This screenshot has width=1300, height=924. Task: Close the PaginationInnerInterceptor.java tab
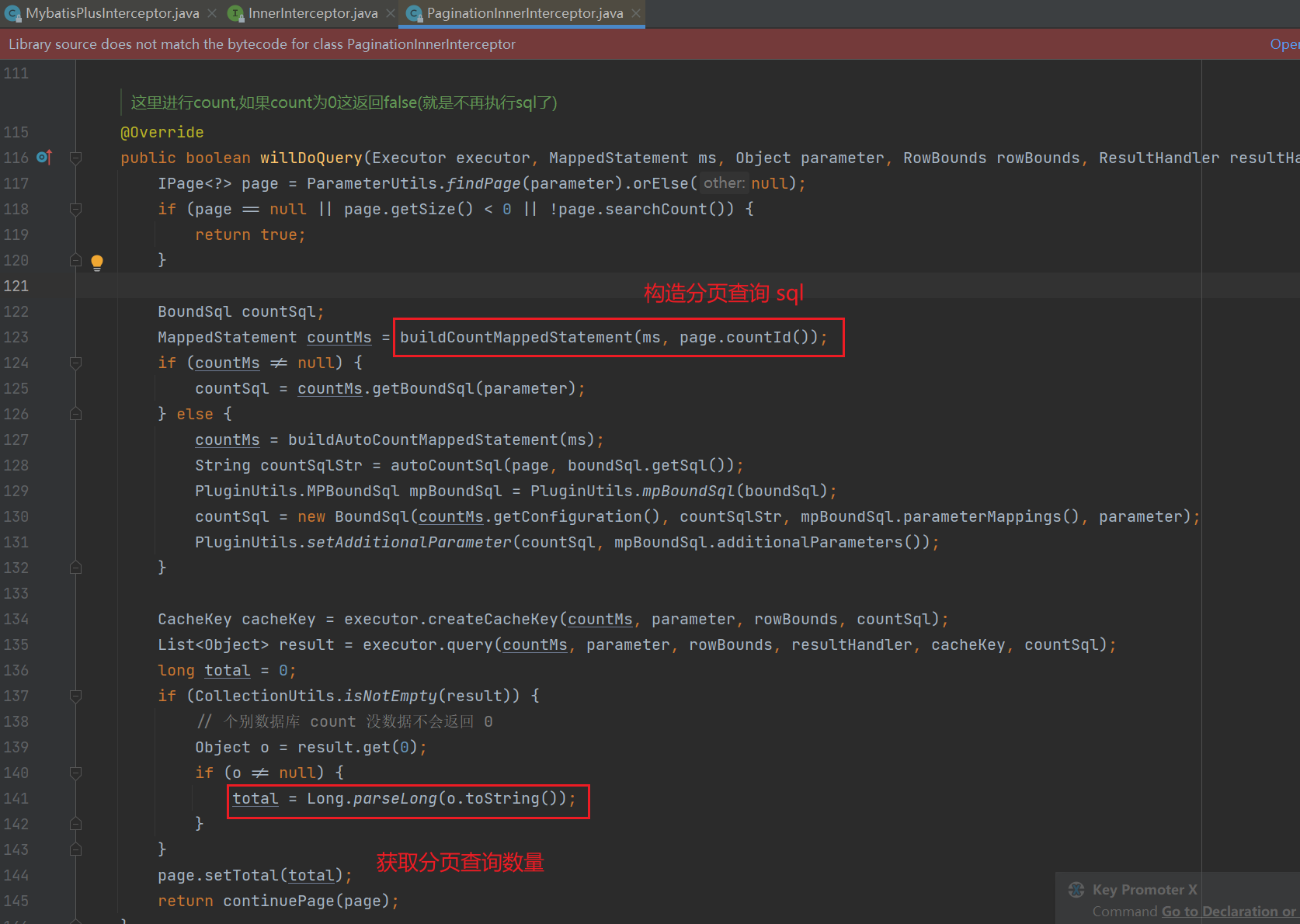coord(636,13)
